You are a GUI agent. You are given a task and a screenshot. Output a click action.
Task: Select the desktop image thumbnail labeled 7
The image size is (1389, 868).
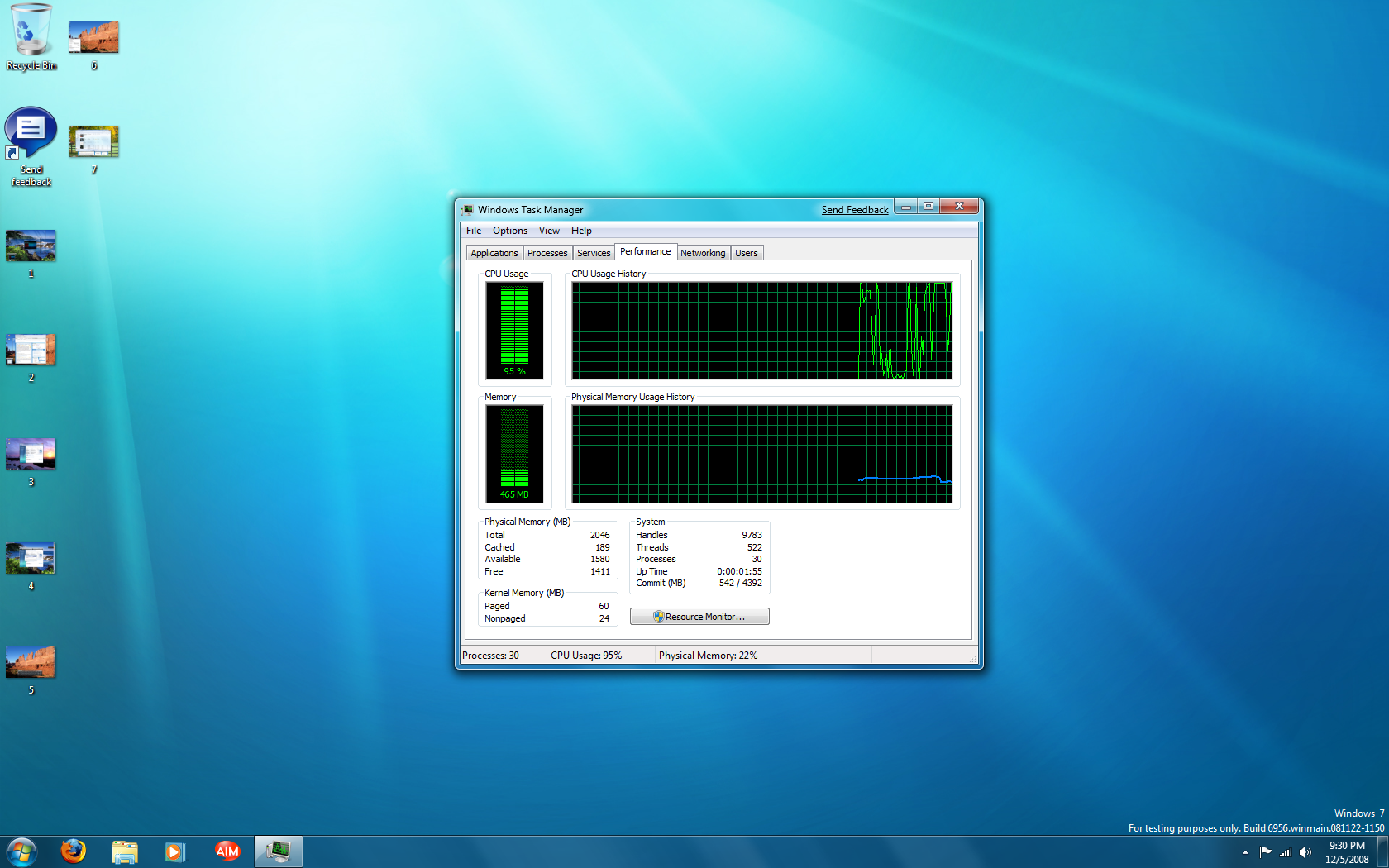point(93,142)
